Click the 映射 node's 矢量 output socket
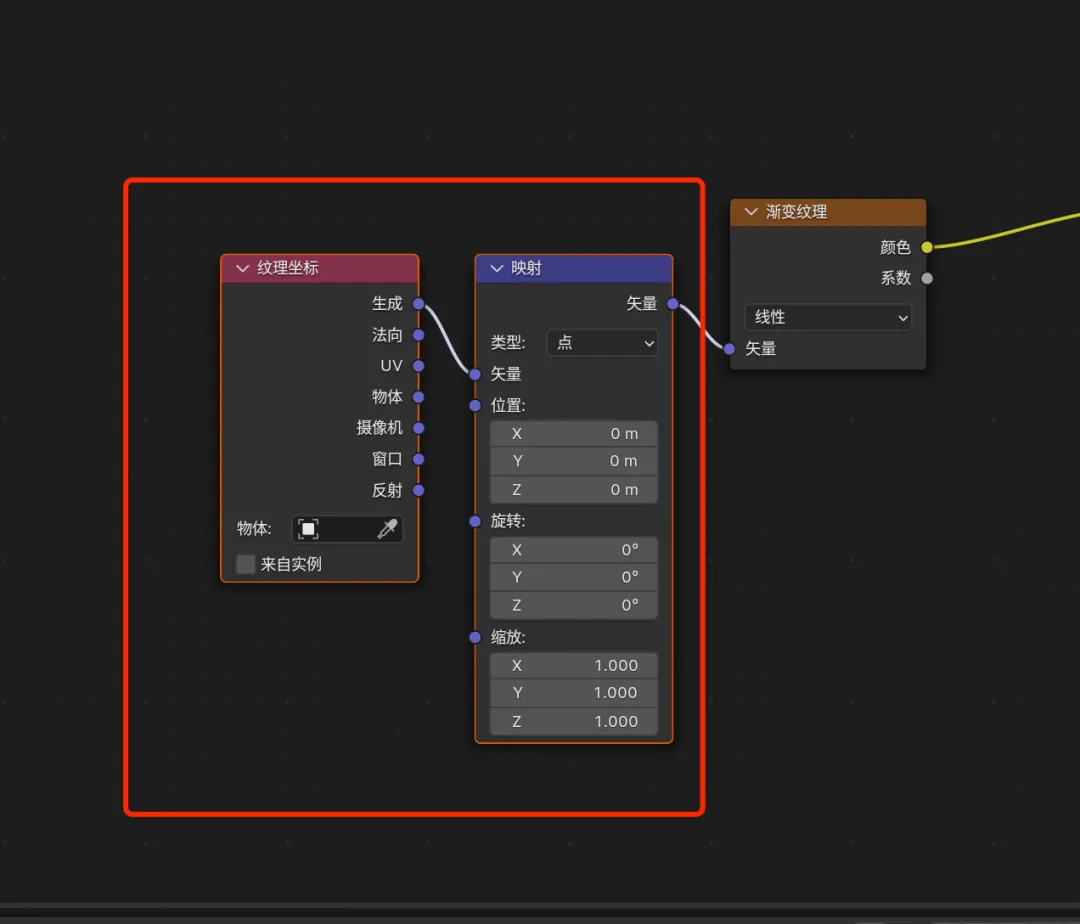This screenshot has width=1080, height=924. [673, 304]
